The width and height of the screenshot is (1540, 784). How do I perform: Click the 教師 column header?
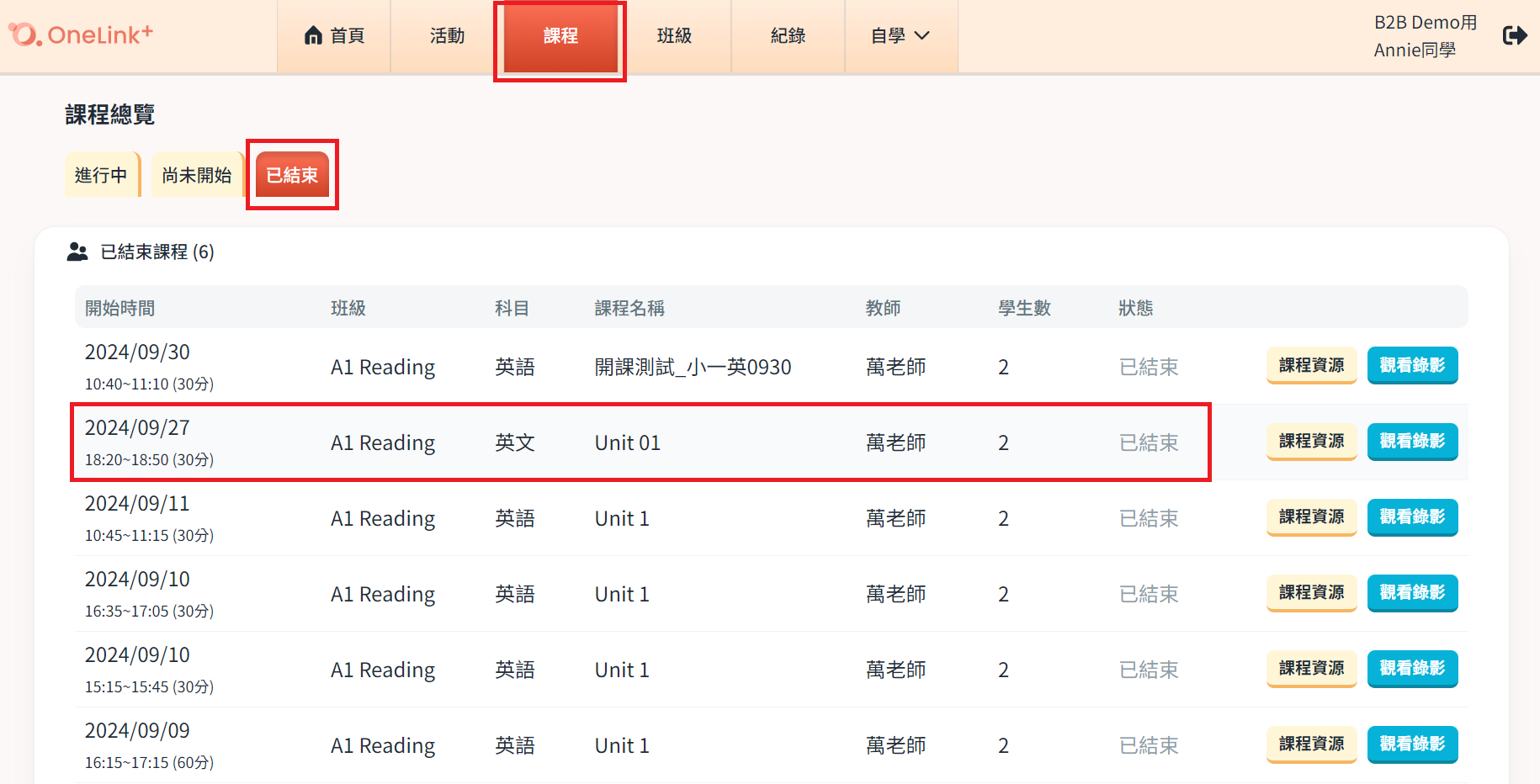point(883,308)
